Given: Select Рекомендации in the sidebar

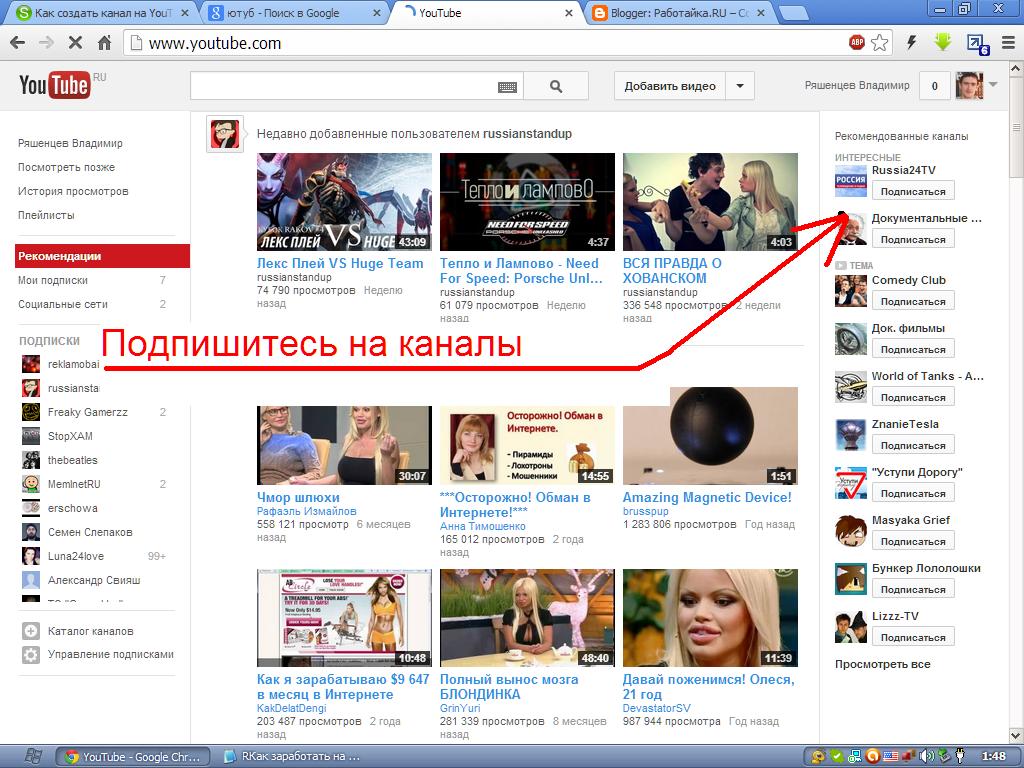Looking at the screenshot, I should 103,256.
